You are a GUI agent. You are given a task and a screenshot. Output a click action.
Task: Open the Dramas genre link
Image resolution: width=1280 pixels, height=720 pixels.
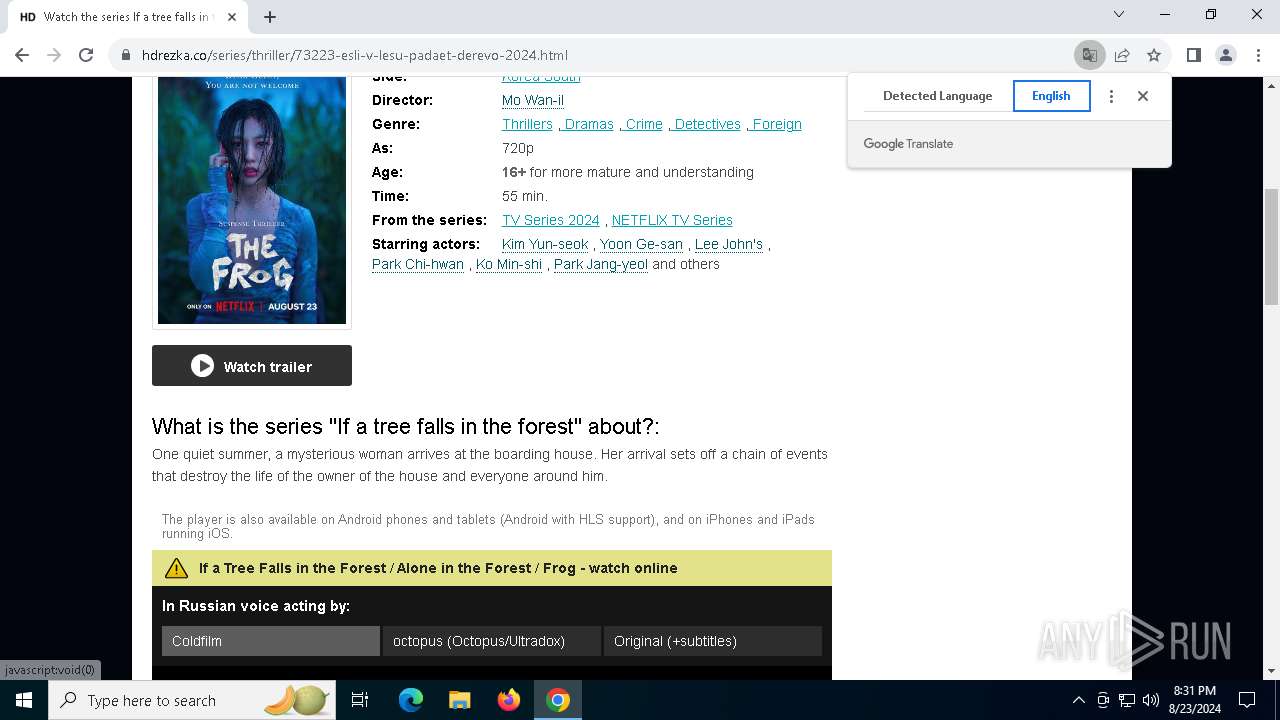(588, 124)
